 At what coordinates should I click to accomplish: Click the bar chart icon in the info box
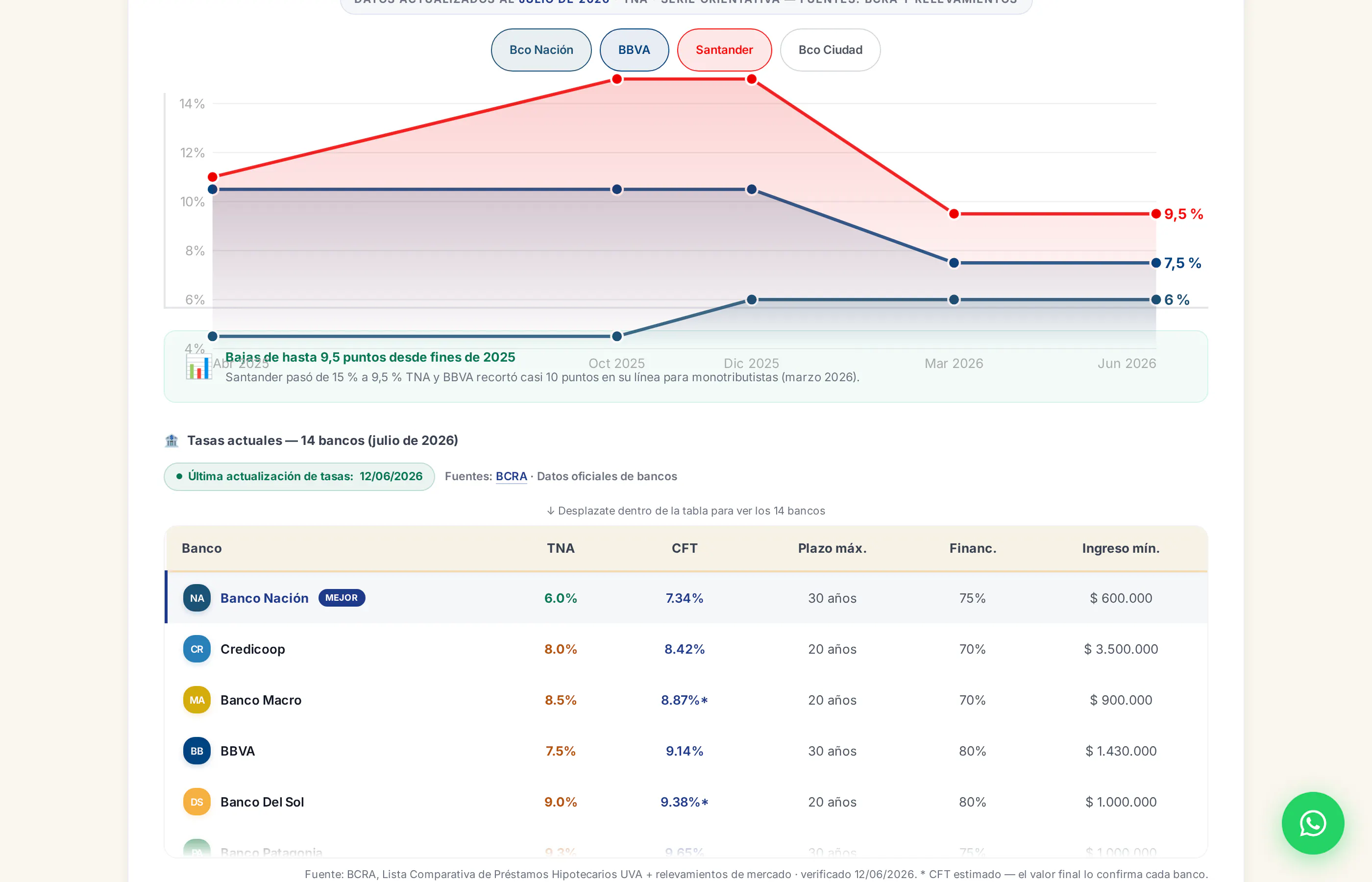pos(199,367)
